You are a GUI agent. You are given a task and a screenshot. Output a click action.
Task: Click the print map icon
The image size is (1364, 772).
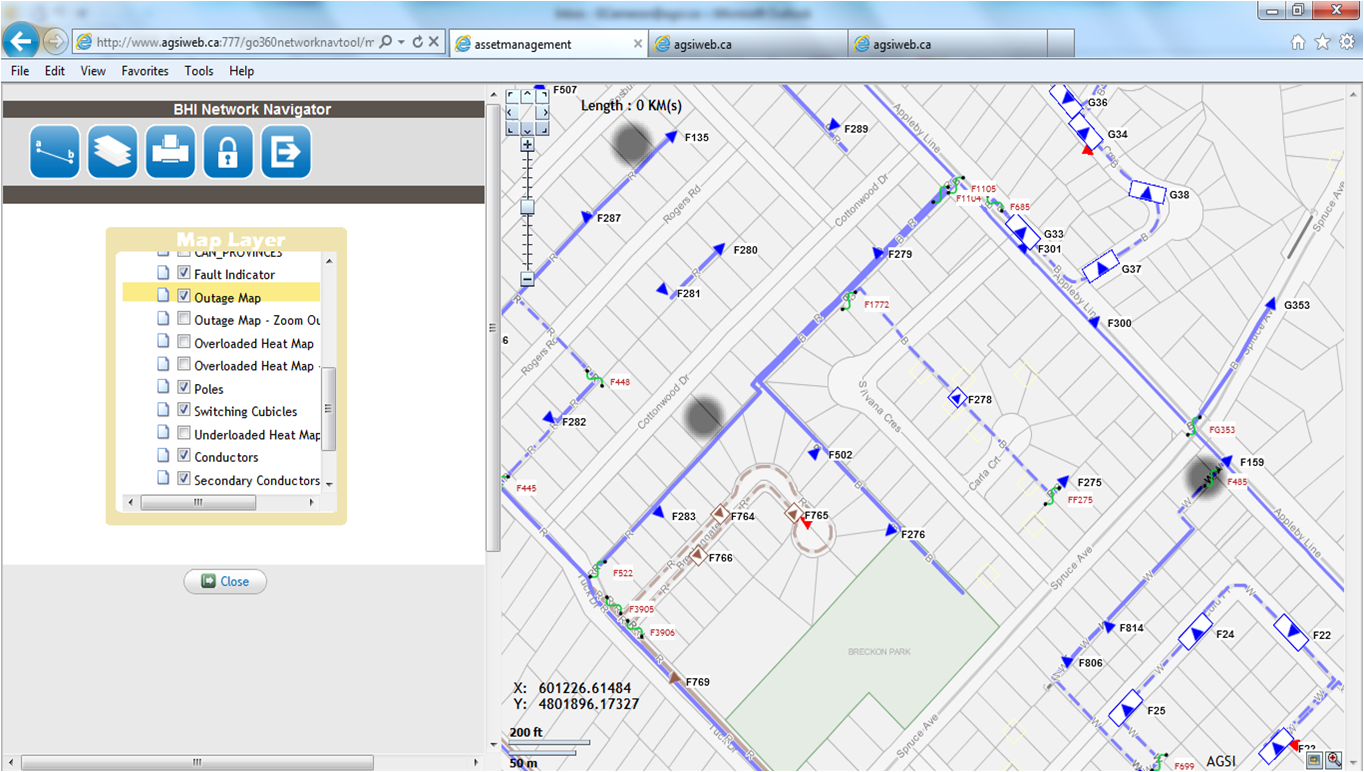click(x=171, y=152)
